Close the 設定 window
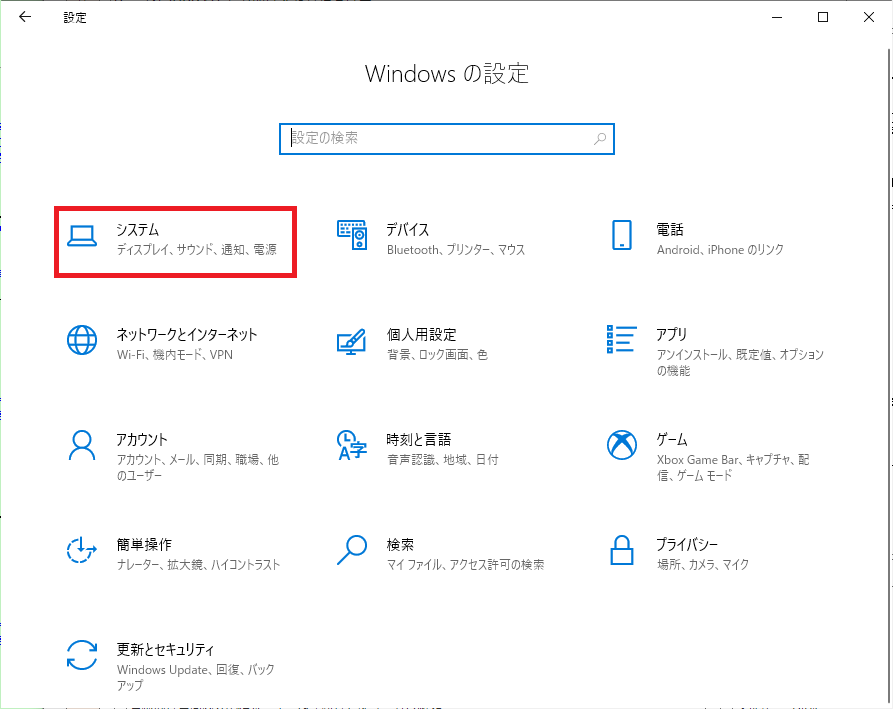 (869, 17)
